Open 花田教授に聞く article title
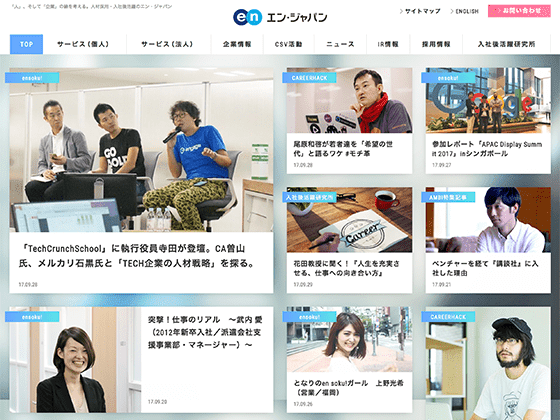 point(346,268)
